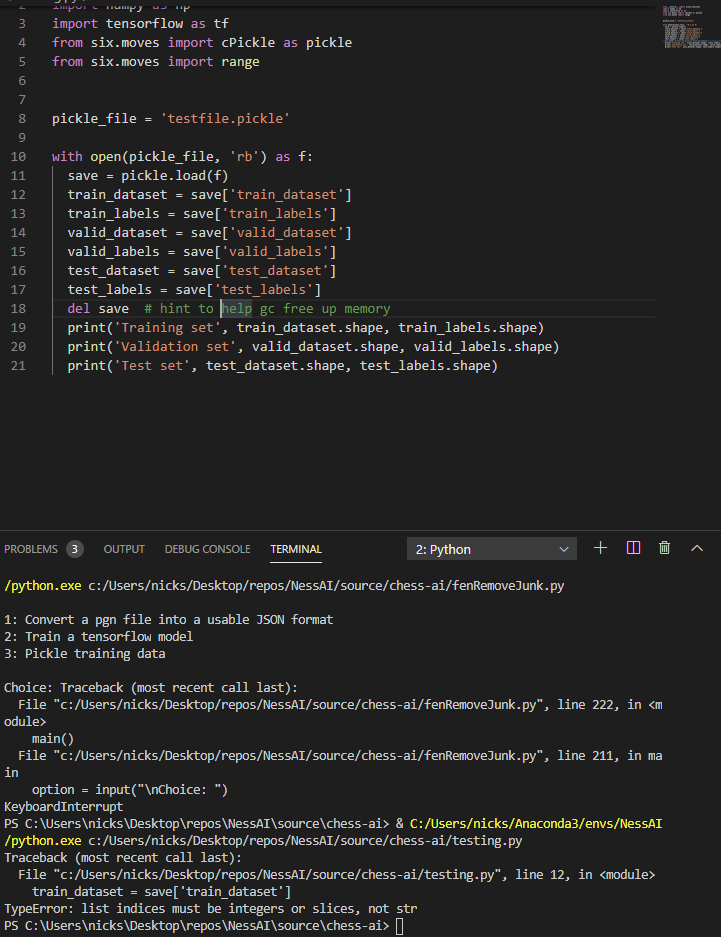This screenshot has height=937, width=721.
Task: Click terminal line '2: Train a tensorflow model'
Action: pyautogui.click(x=99, y=637)
